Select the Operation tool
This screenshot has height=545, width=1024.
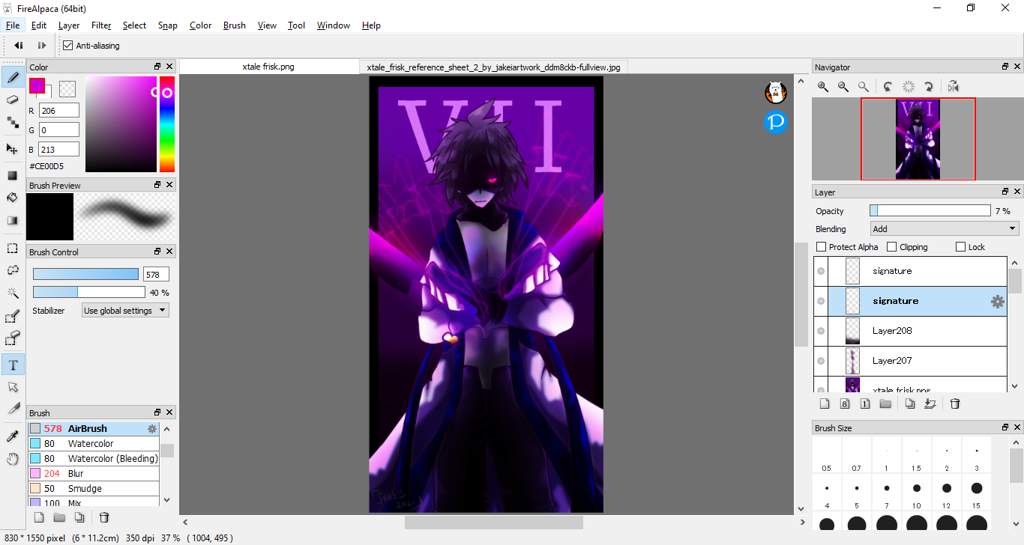tap(12, 387)
